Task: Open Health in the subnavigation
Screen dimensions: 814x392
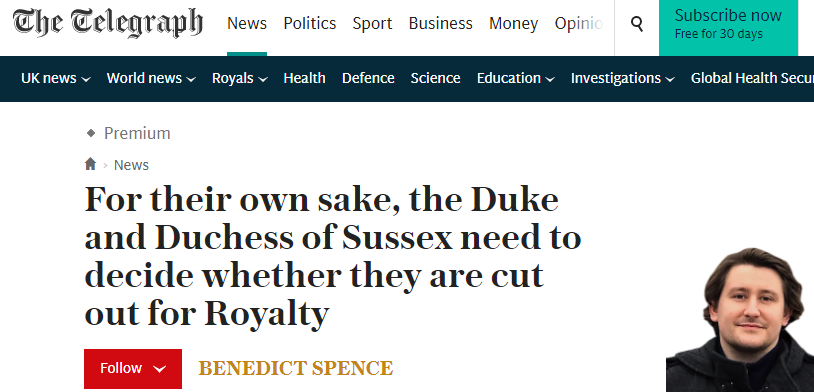Action: [305, 78]
